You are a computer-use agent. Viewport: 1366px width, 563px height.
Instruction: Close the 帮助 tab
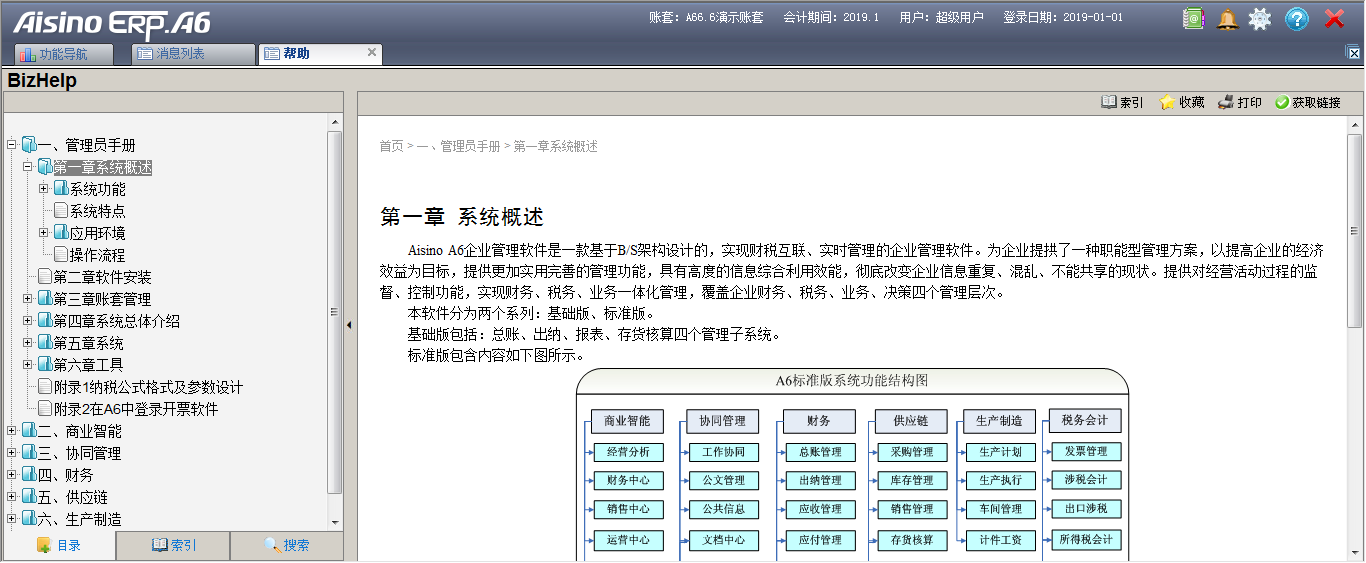[372, 53]
